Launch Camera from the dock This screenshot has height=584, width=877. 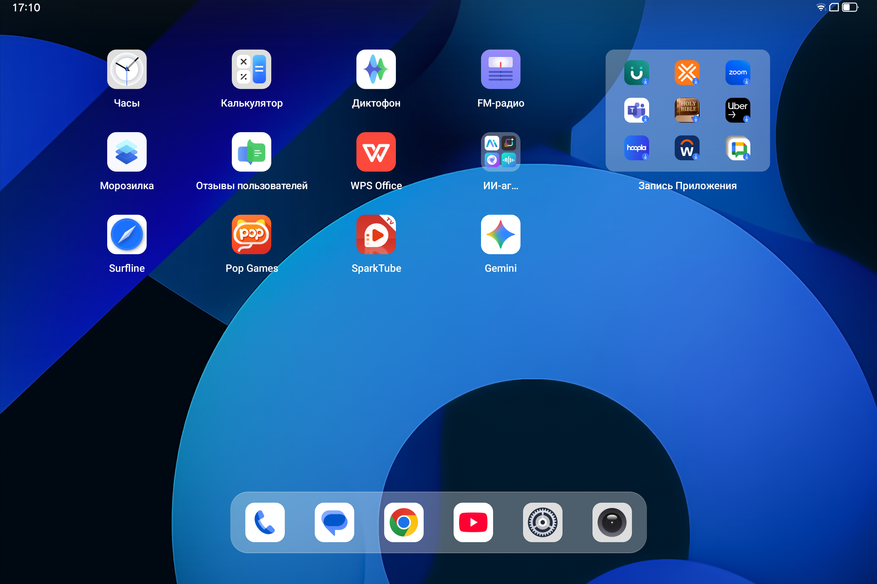point(612,522)
